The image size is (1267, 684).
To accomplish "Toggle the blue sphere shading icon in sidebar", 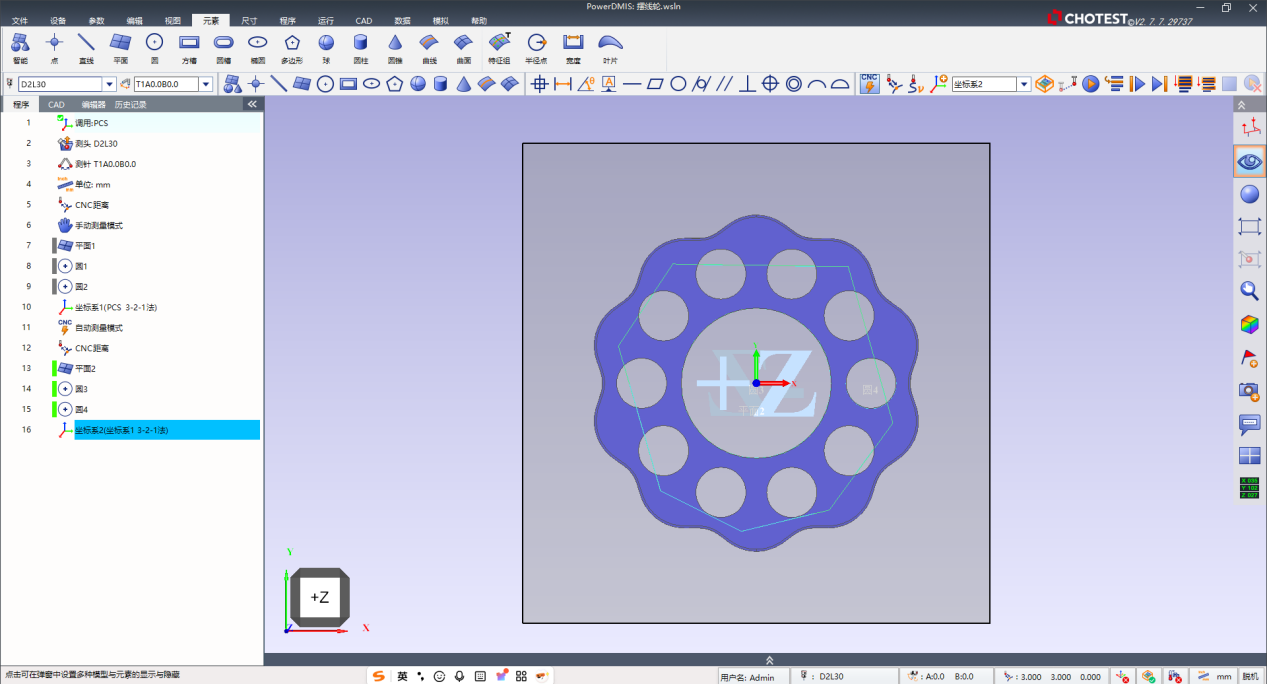I will pos(1249,194).
